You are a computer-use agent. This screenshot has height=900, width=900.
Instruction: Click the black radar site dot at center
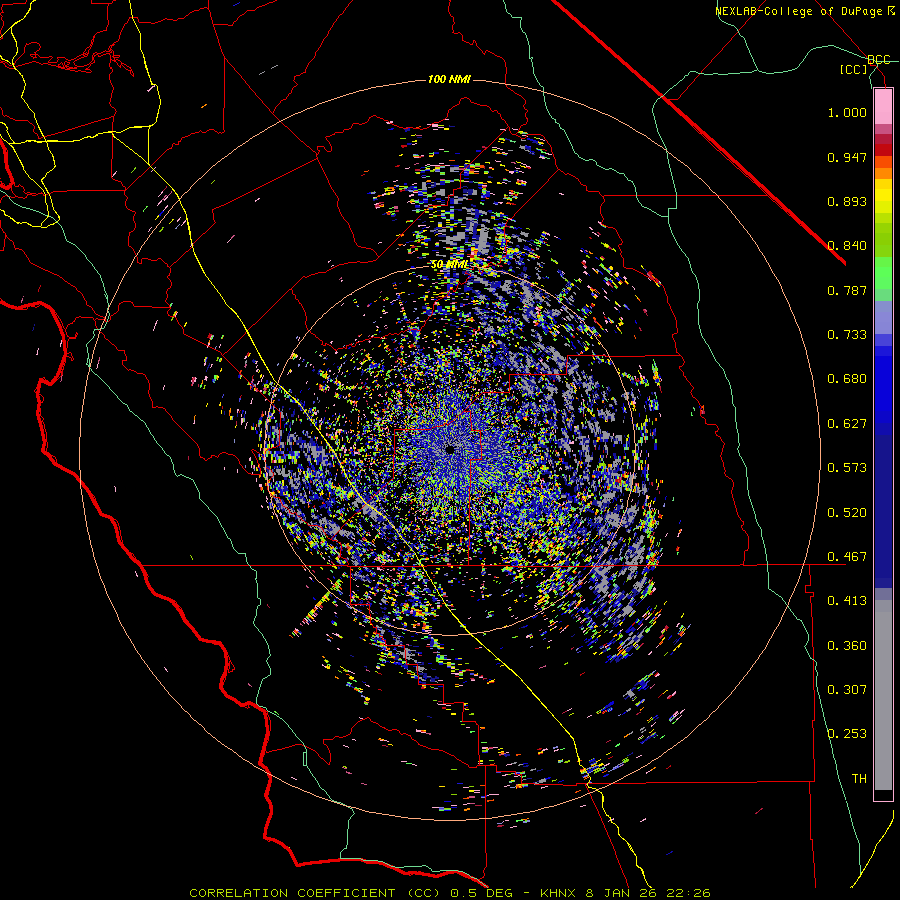[449, 449]
